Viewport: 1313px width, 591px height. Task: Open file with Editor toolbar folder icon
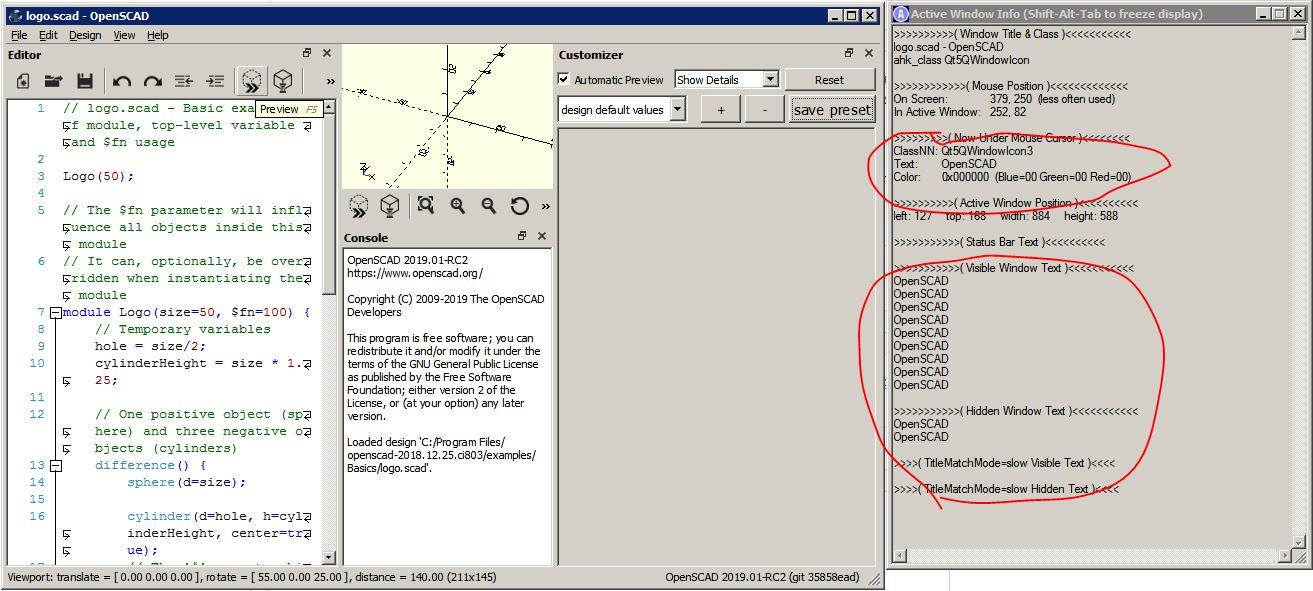[53, 81]
